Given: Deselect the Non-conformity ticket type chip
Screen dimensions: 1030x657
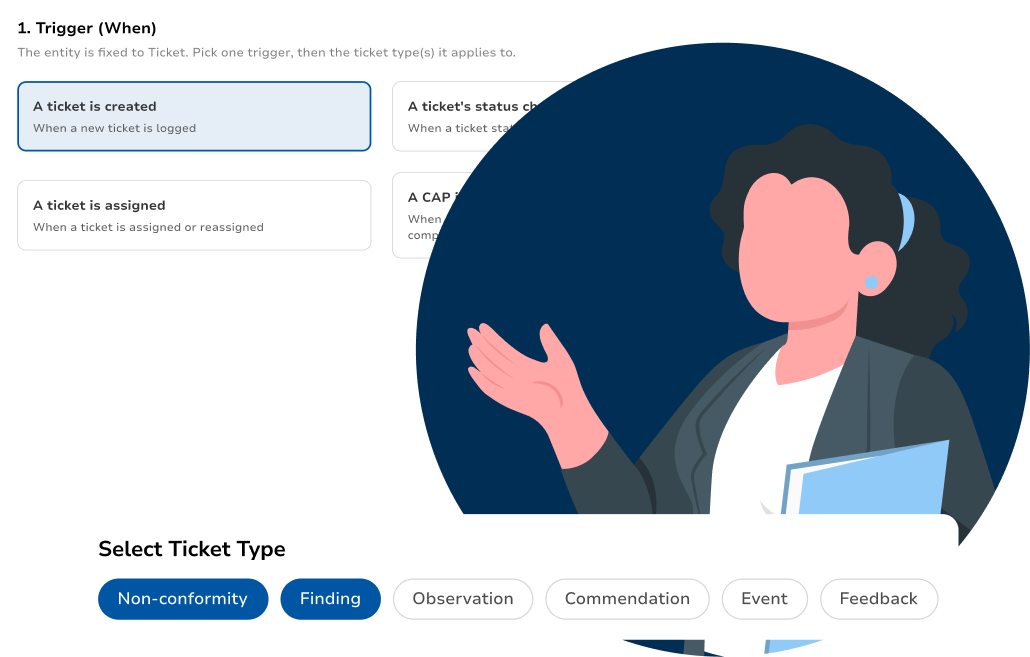Looking at the screenshot, I should (183, 599).
